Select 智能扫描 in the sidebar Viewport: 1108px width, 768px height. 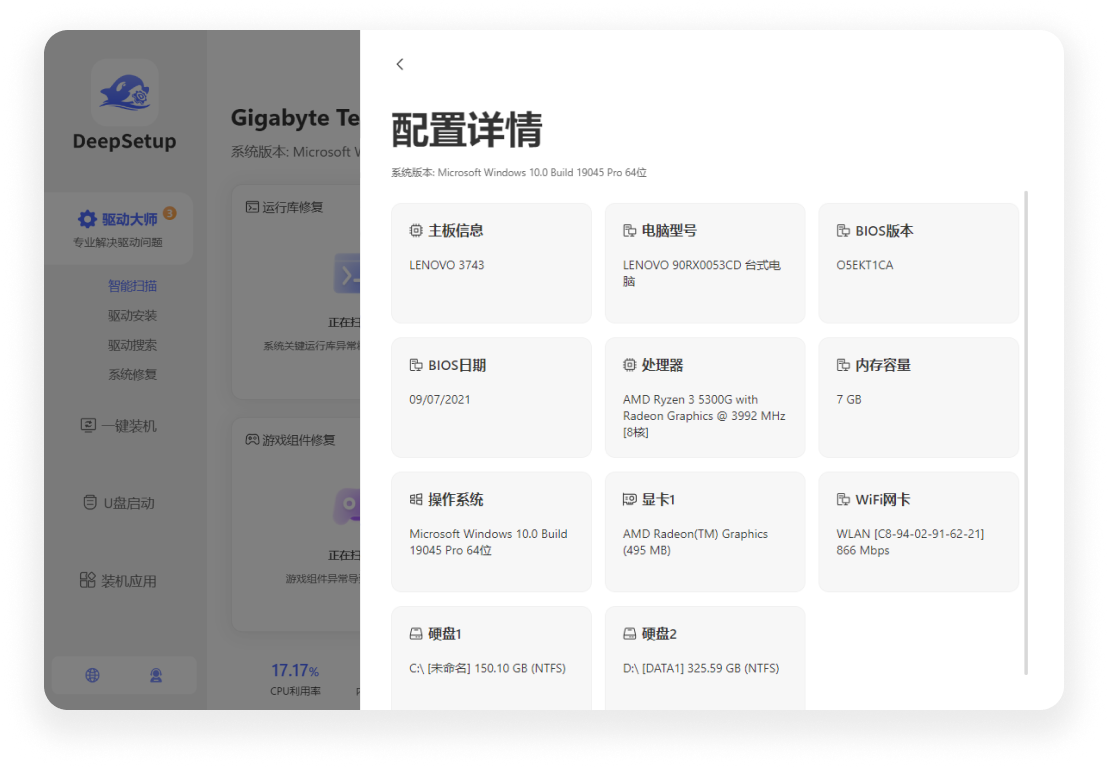(132, 286)
